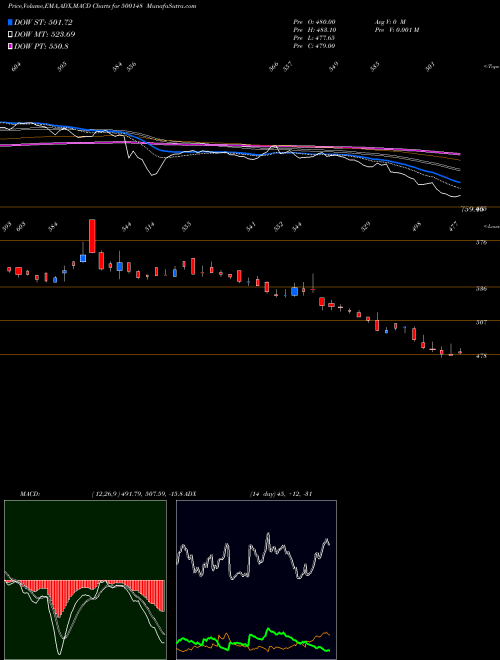Click the 478 price level label
500x660 pixels.
(482, 356)
